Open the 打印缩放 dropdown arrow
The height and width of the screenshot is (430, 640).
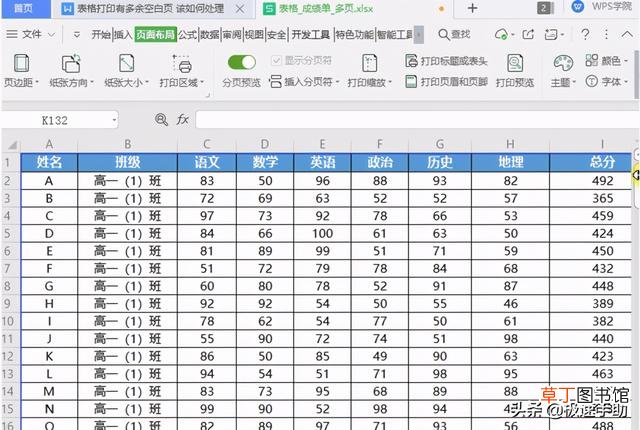(390, 82)
